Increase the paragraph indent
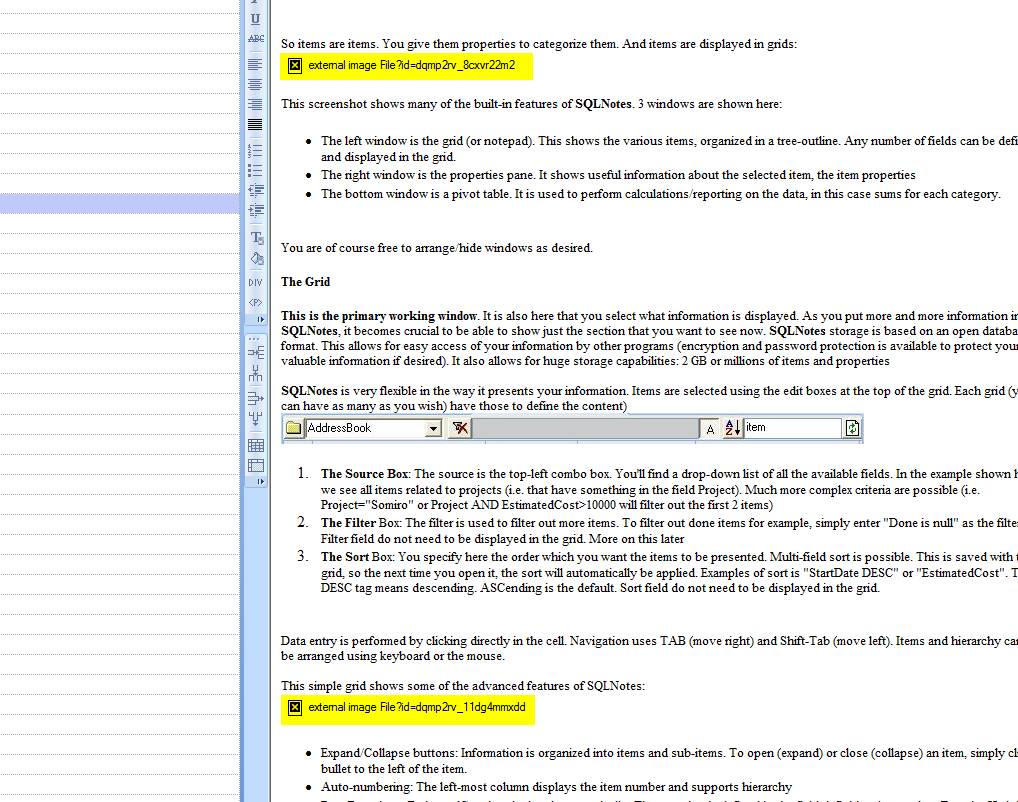The width and height of the screenshot is (1018, 802). [256, 210]
